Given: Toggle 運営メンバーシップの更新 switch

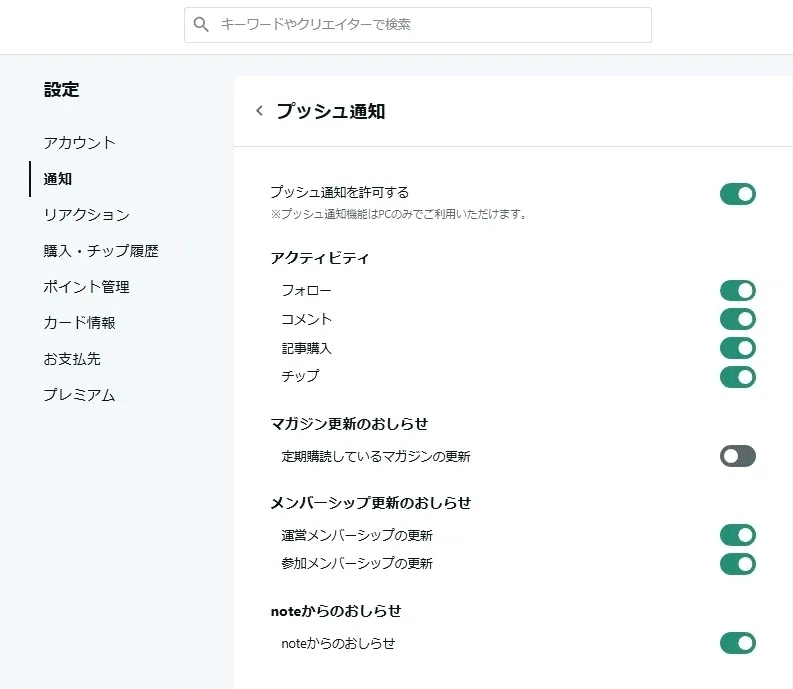Looking at the screenshot, I should point(737,535).
